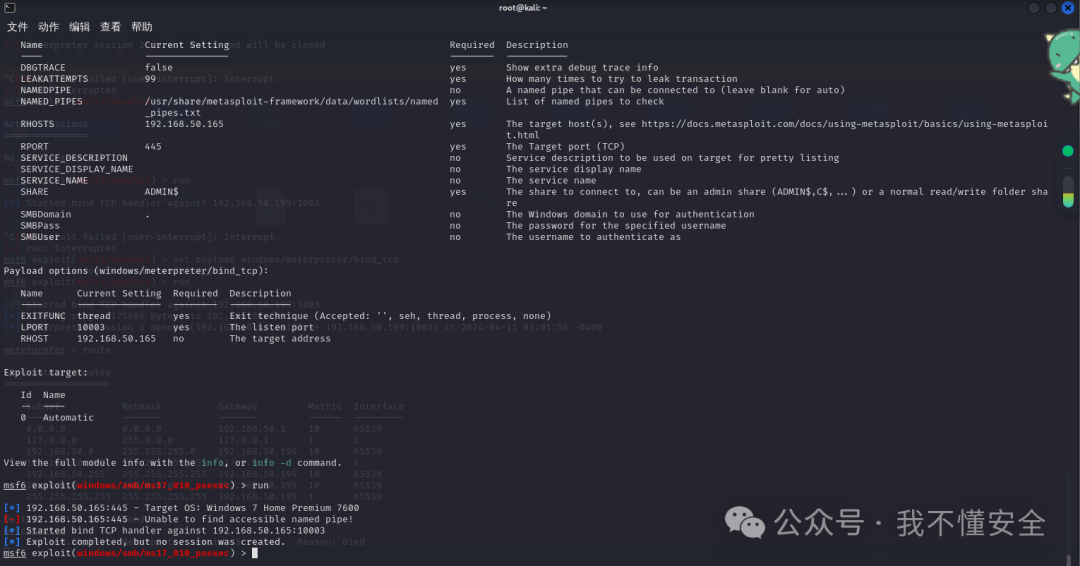The image size is (1080, 566).
Task: Click the SHARE option name
Action: tap(34, 191)
